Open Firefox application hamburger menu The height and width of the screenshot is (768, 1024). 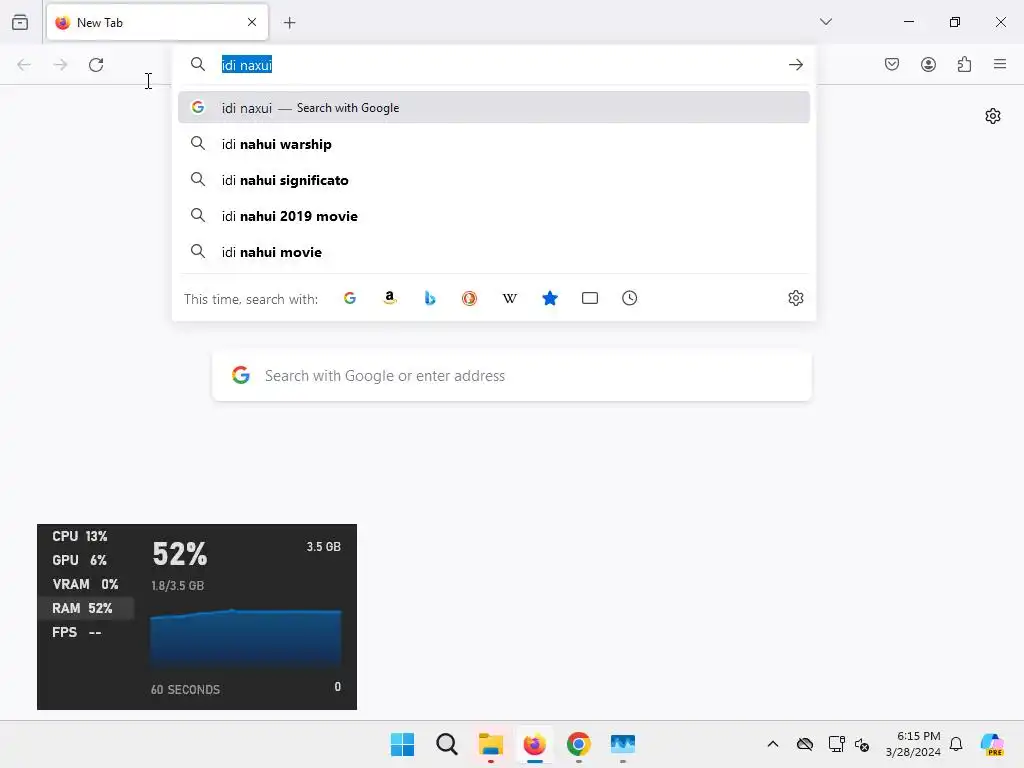pyautogui.click(x=1000, y=64)
